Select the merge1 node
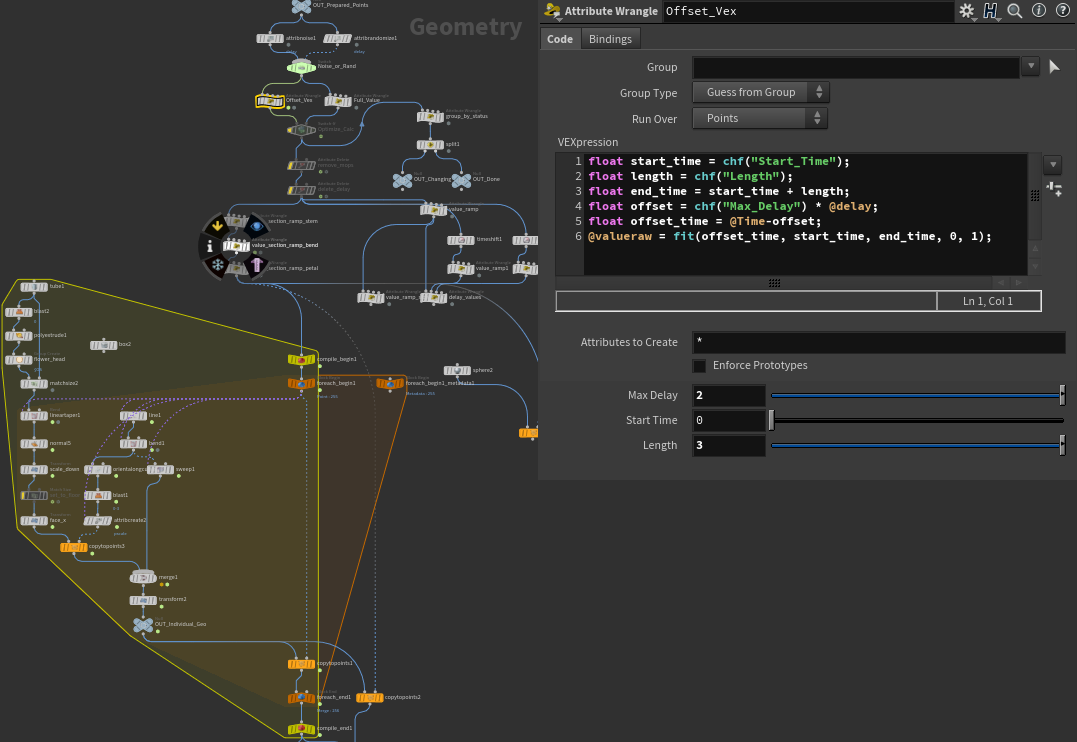The height and width of the screenshot is (742, 1077). (x=143, y=577)
